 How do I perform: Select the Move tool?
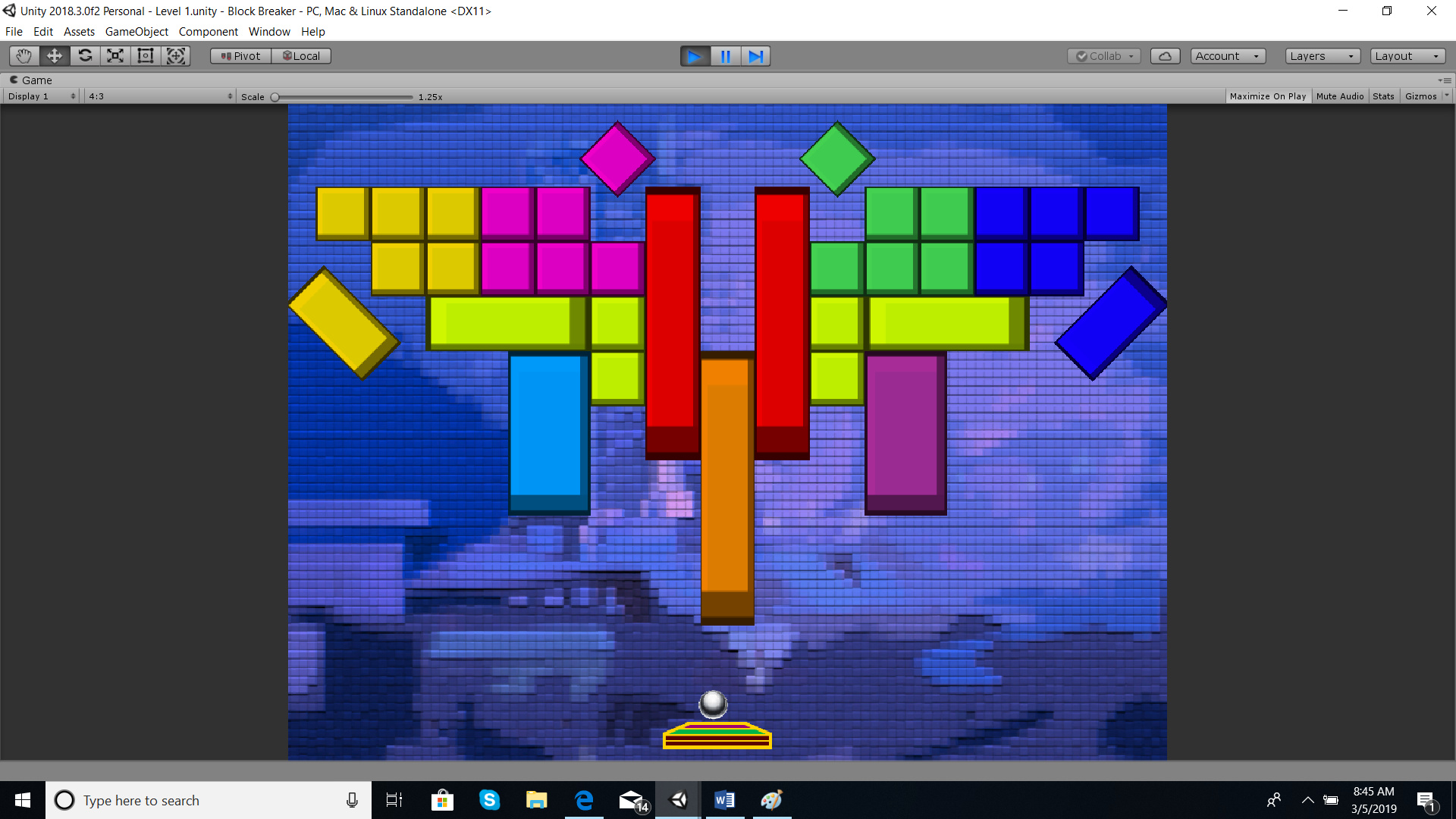tap(54, 55)
